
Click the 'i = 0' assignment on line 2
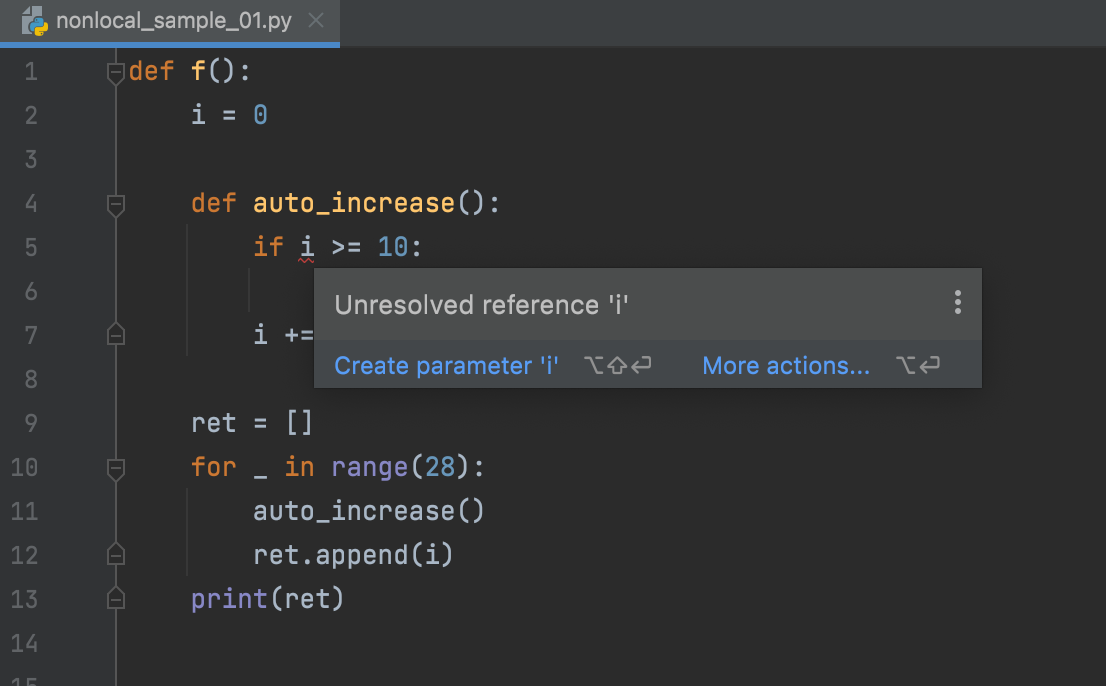pos(229,115)
